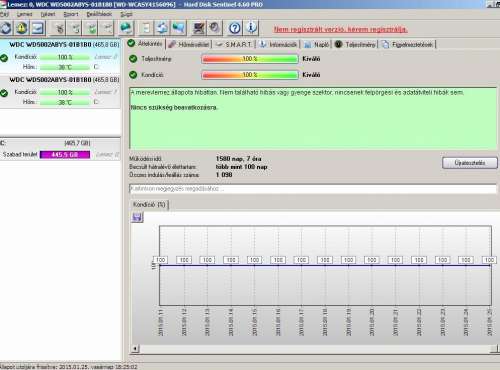Open the Riport menu

click(71, 14)
